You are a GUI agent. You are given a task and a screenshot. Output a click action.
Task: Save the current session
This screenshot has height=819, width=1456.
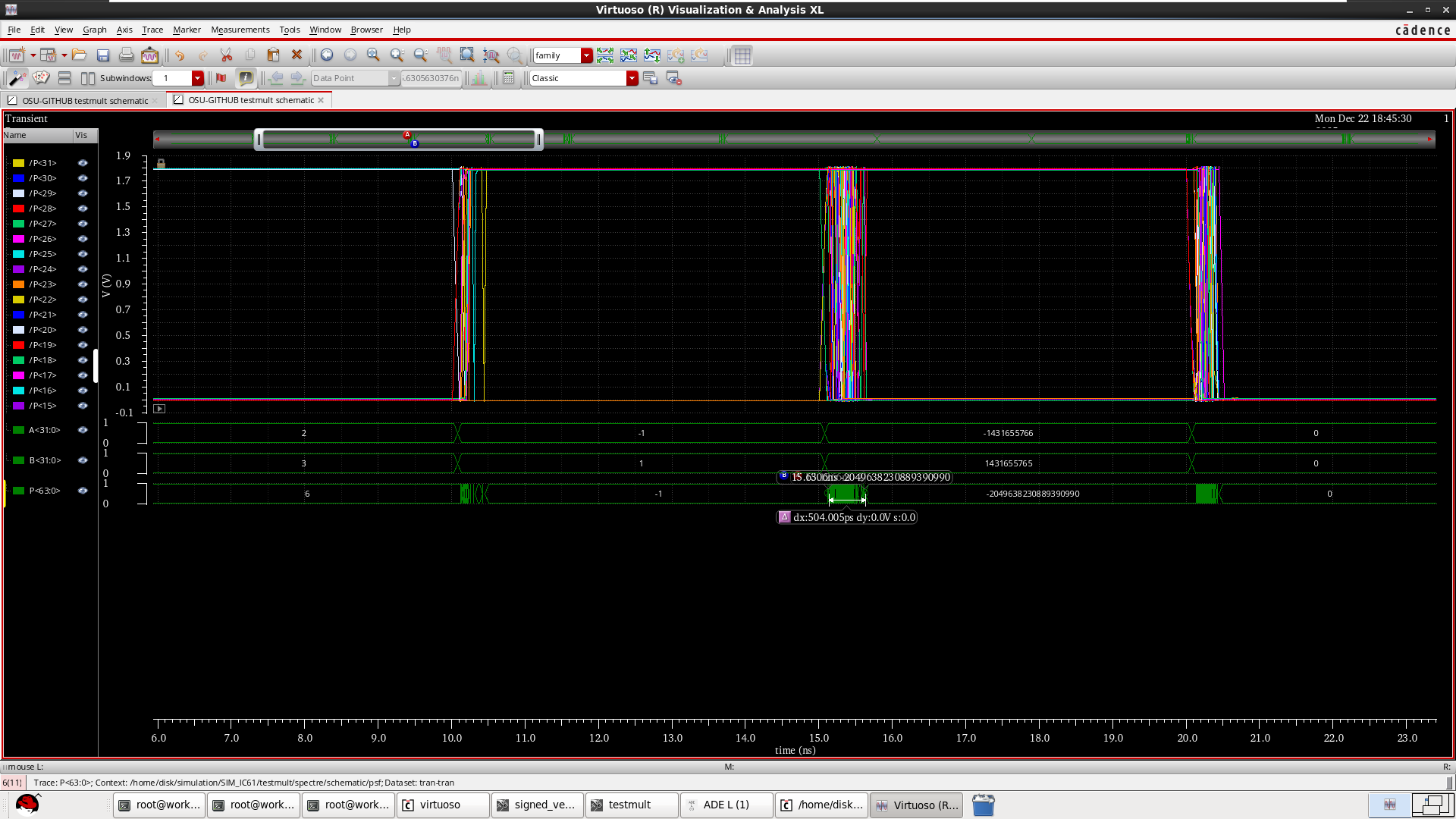tap(103, 55)
